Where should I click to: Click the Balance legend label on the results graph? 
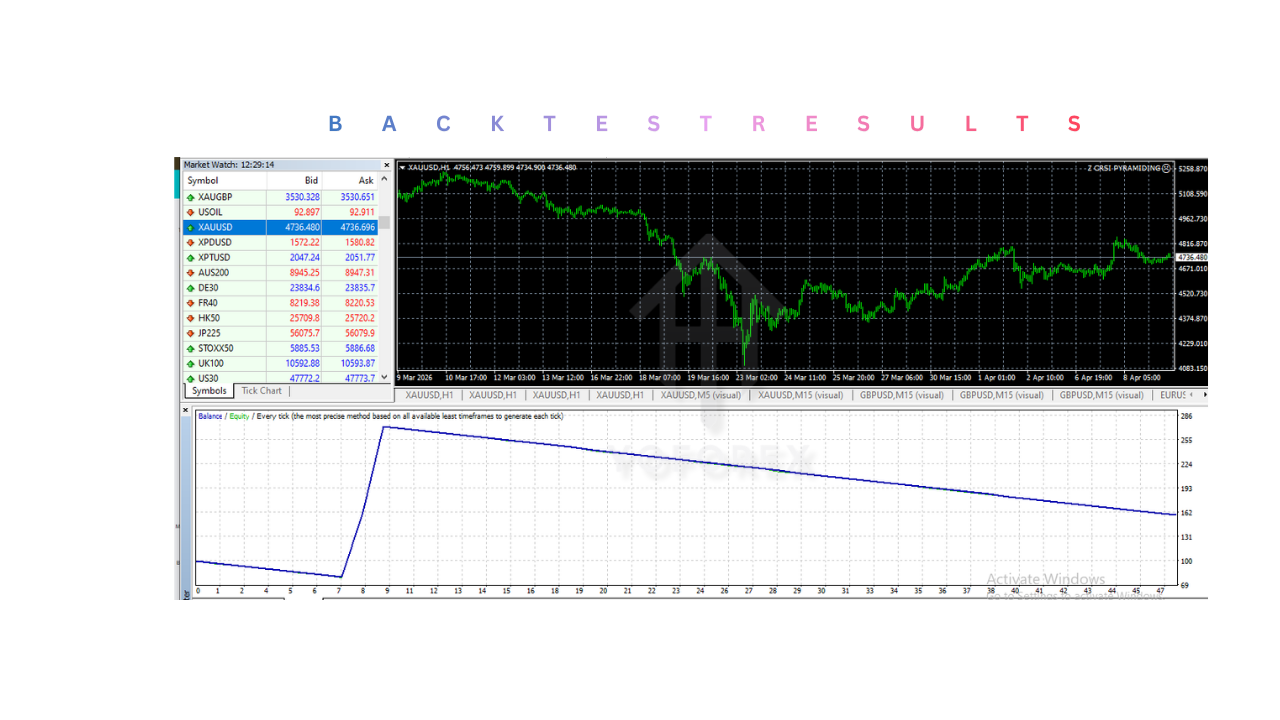209,416
